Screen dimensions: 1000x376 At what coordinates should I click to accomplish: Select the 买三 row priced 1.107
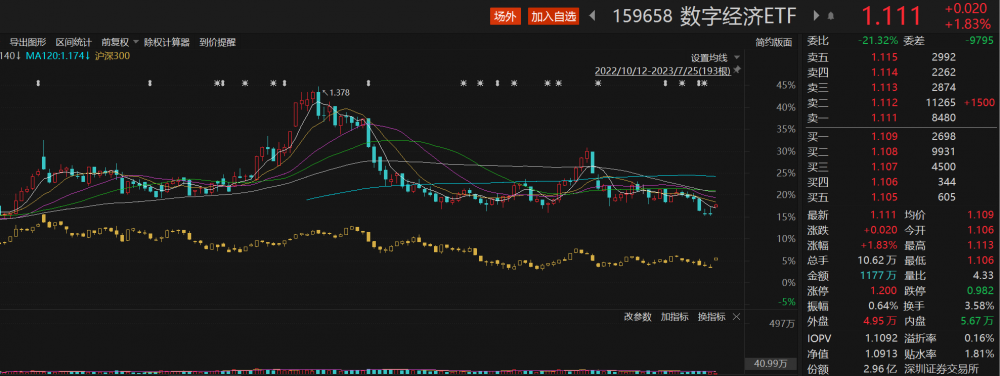point(899,167)
